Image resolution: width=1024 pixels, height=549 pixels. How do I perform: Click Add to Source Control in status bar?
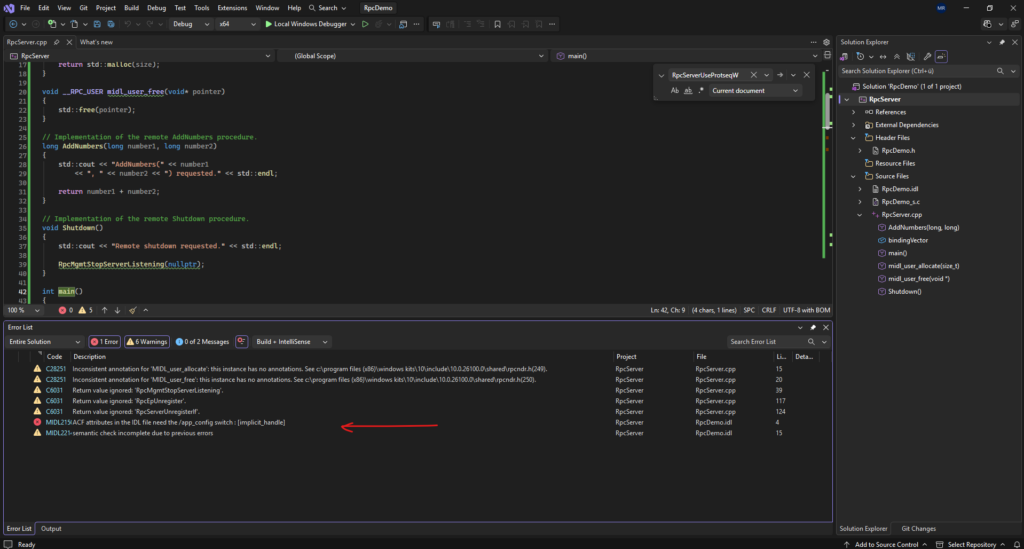point(885,544)
